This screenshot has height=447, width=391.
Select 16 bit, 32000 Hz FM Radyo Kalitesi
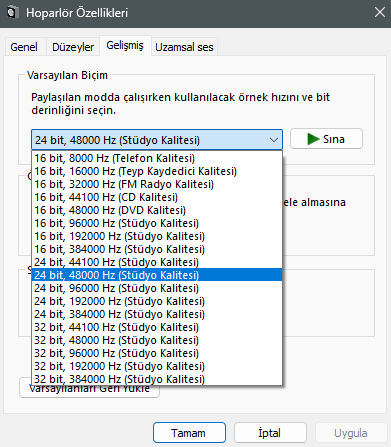pyautogui.click(x=157, y=184)
